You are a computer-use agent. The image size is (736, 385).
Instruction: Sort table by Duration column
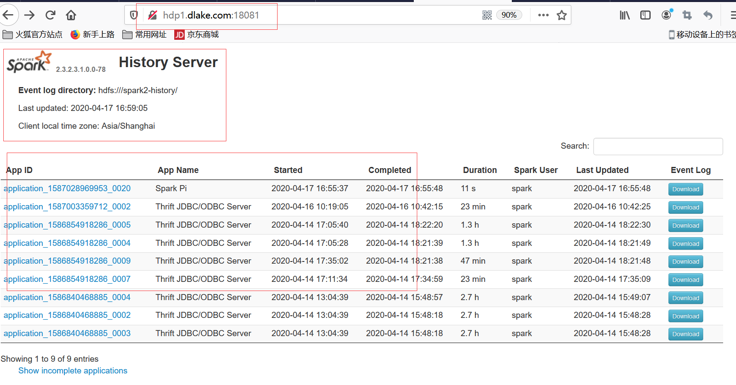(480, 170)
